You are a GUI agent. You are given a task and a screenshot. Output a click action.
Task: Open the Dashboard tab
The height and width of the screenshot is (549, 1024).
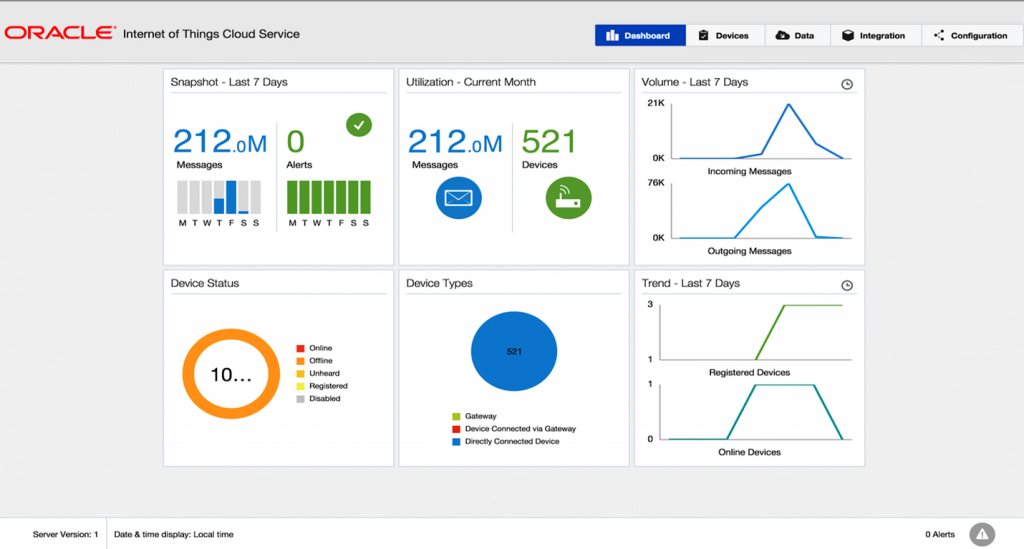click(640, 35)
